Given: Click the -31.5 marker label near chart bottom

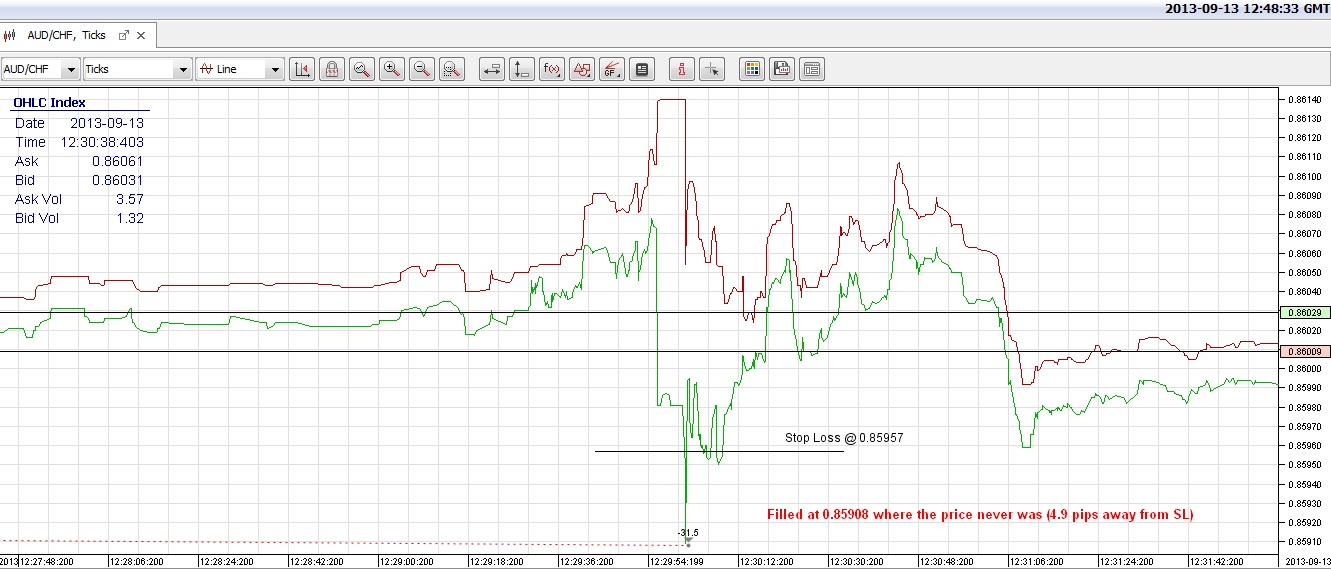Looking at the screenshot, I should [687, 533].
